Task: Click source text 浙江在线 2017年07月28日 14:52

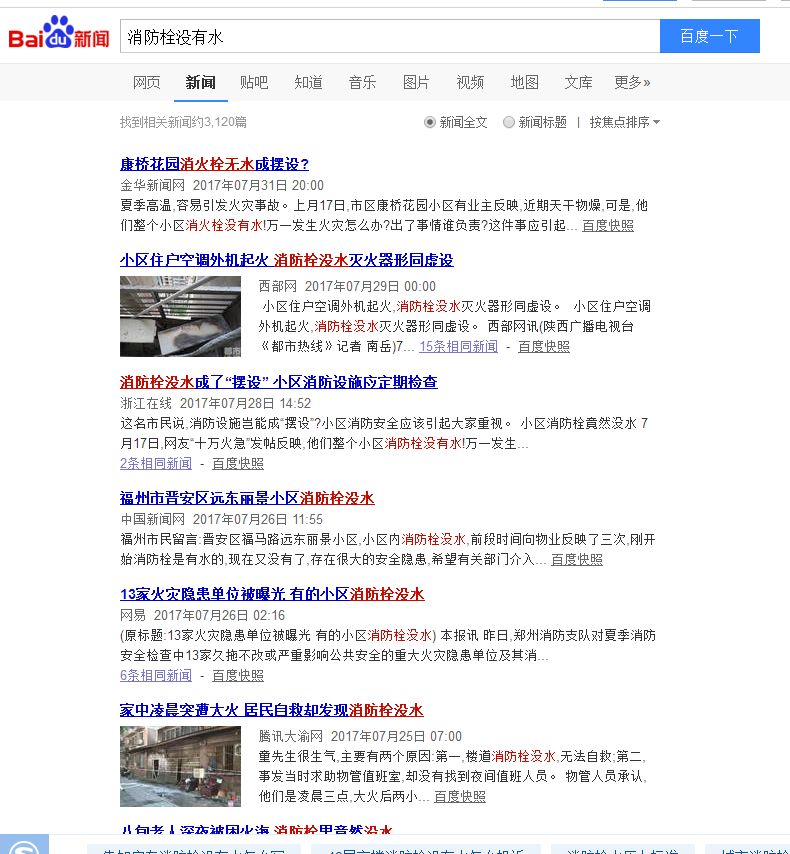Action: coord(215,404)
